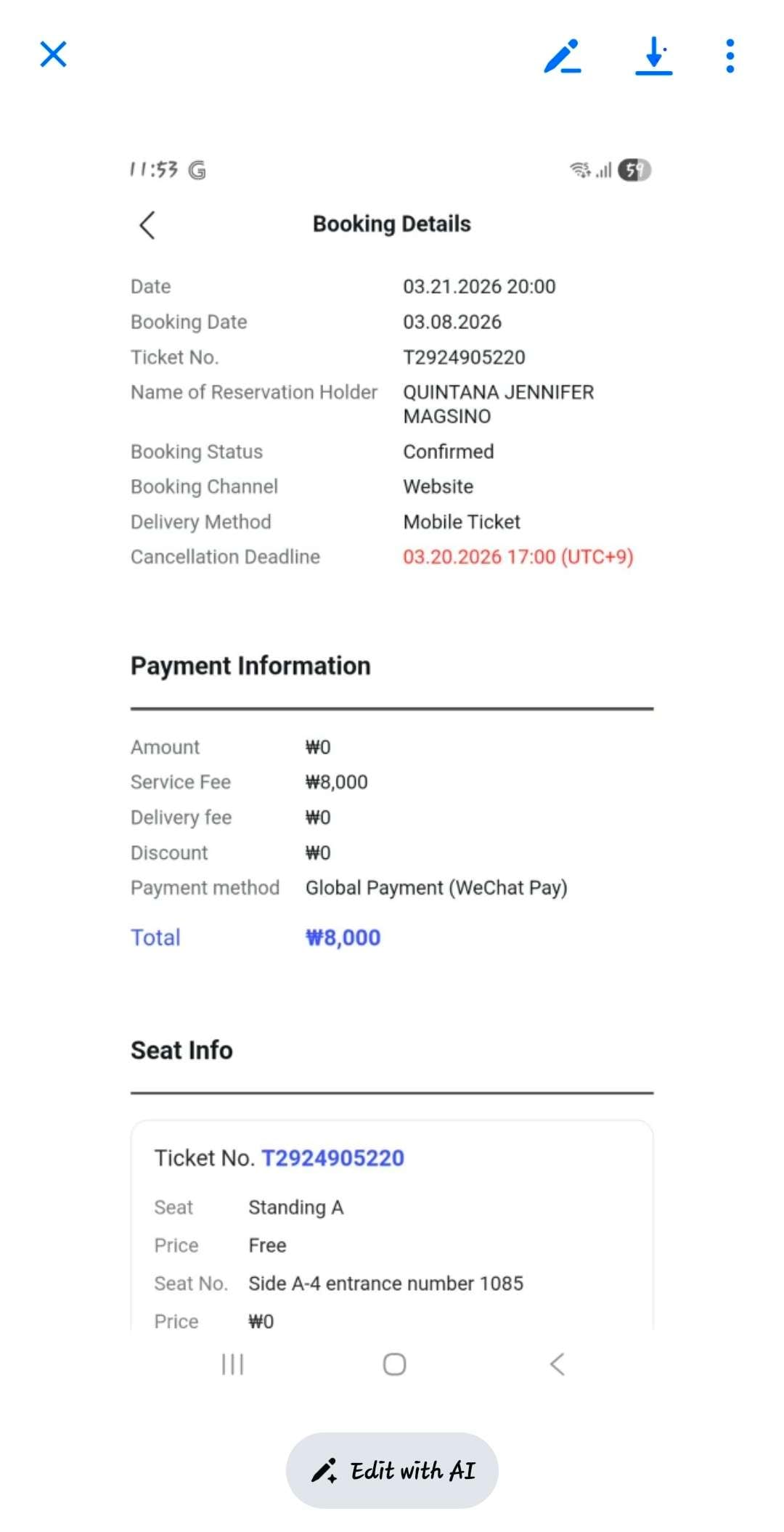Tap the blue Total ₩8,000 amount
The image size is (784, 1532).
click(x=343, y=937)
